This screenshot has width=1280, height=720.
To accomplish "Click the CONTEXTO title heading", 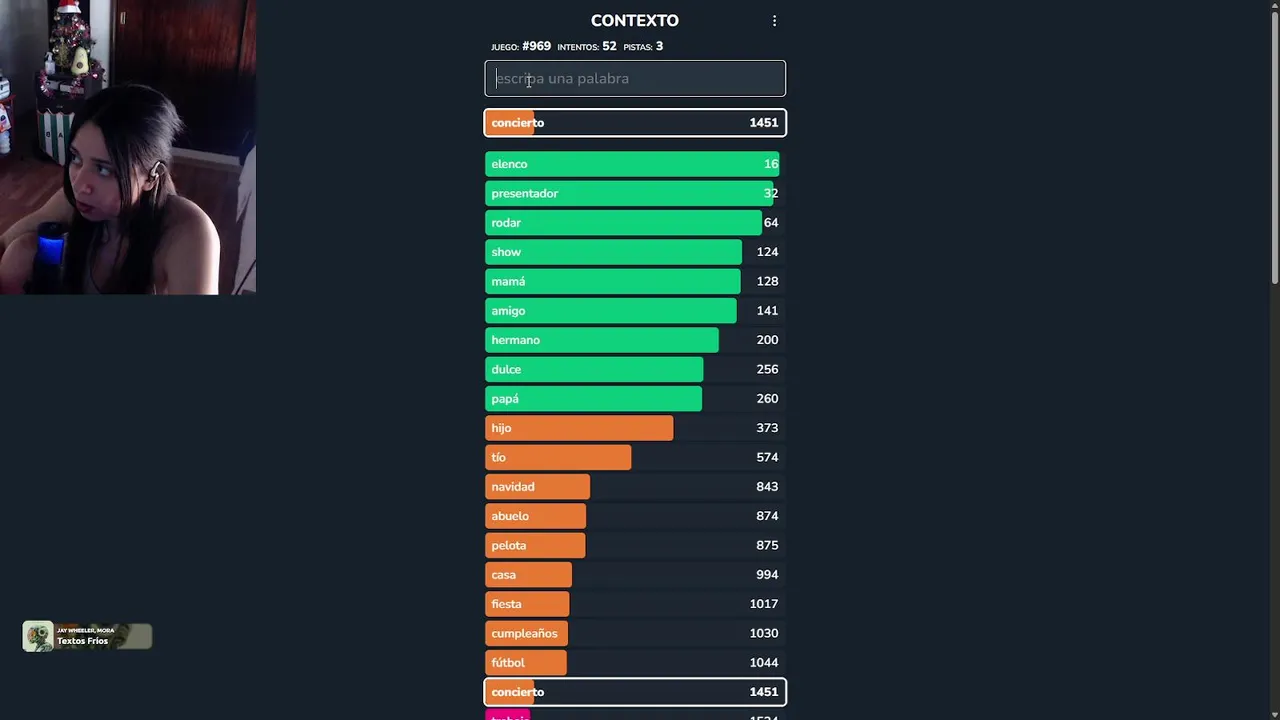I will point(634,21).
